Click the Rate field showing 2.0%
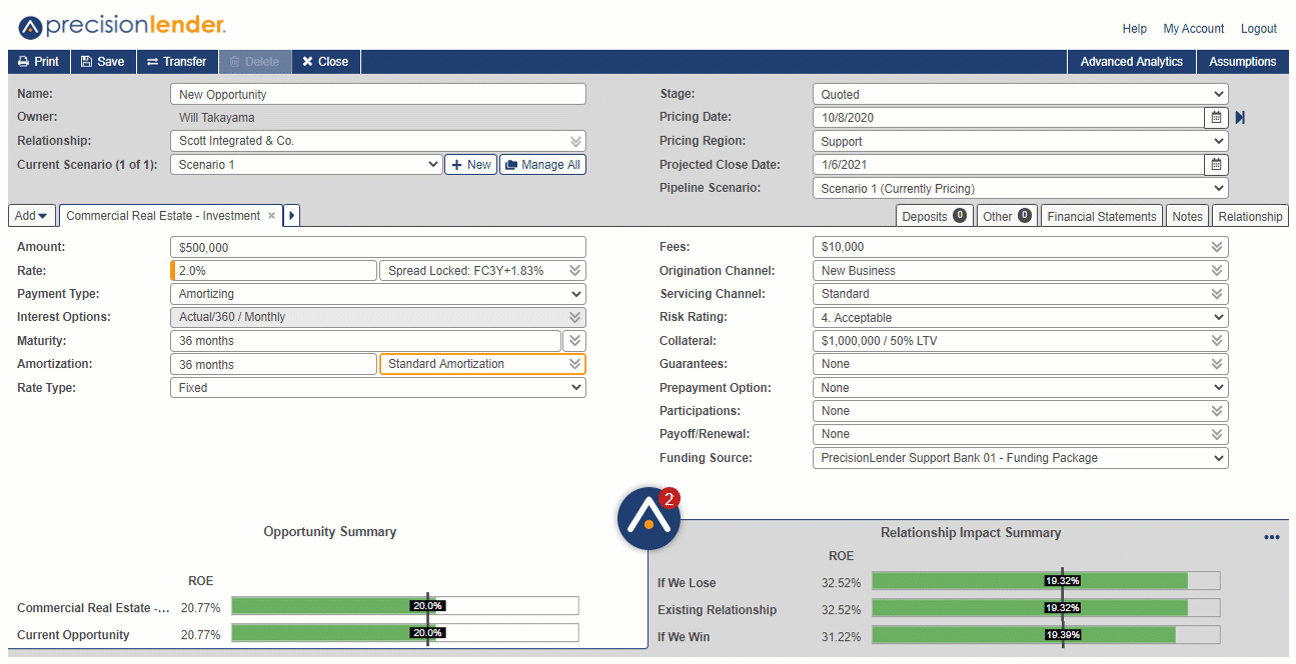Viewport: 1296px width, 664px height. pos(273,271)
